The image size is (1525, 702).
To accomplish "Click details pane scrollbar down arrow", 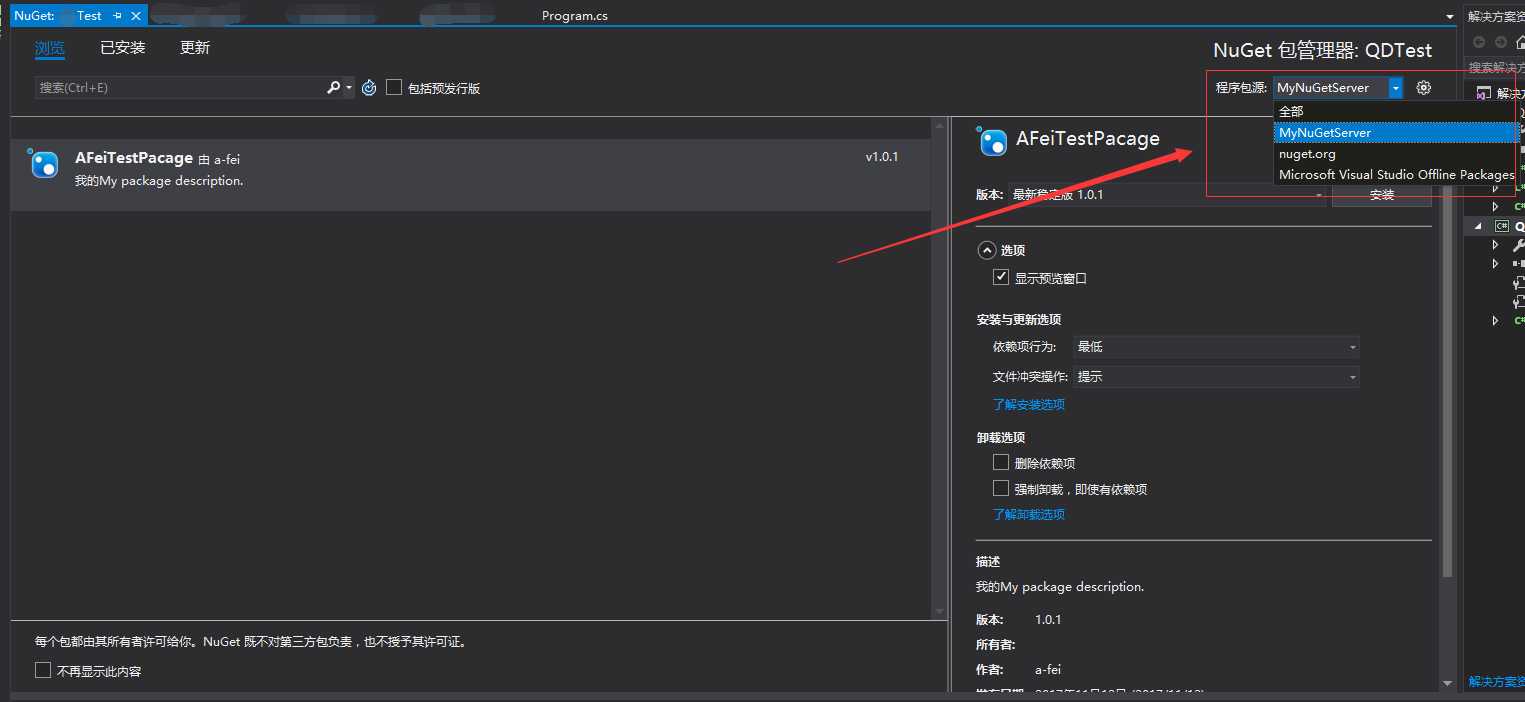I will pyautogui.click(x=1447, y=684).
